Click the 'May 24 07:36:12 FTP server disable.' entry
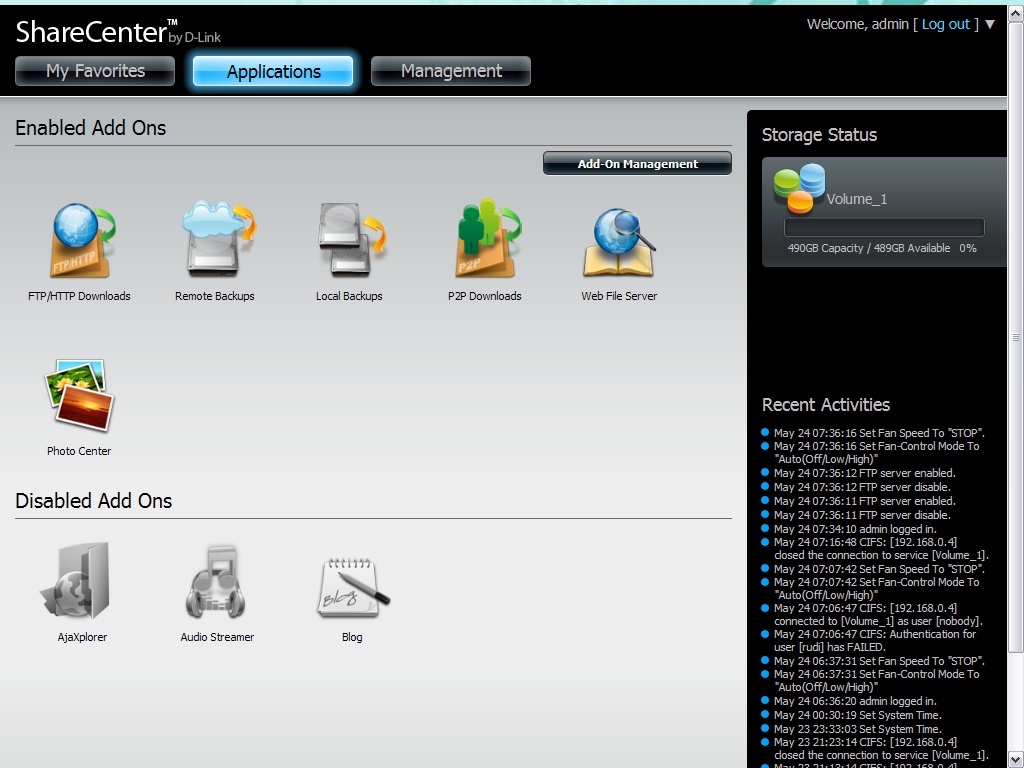 point(862,487)
